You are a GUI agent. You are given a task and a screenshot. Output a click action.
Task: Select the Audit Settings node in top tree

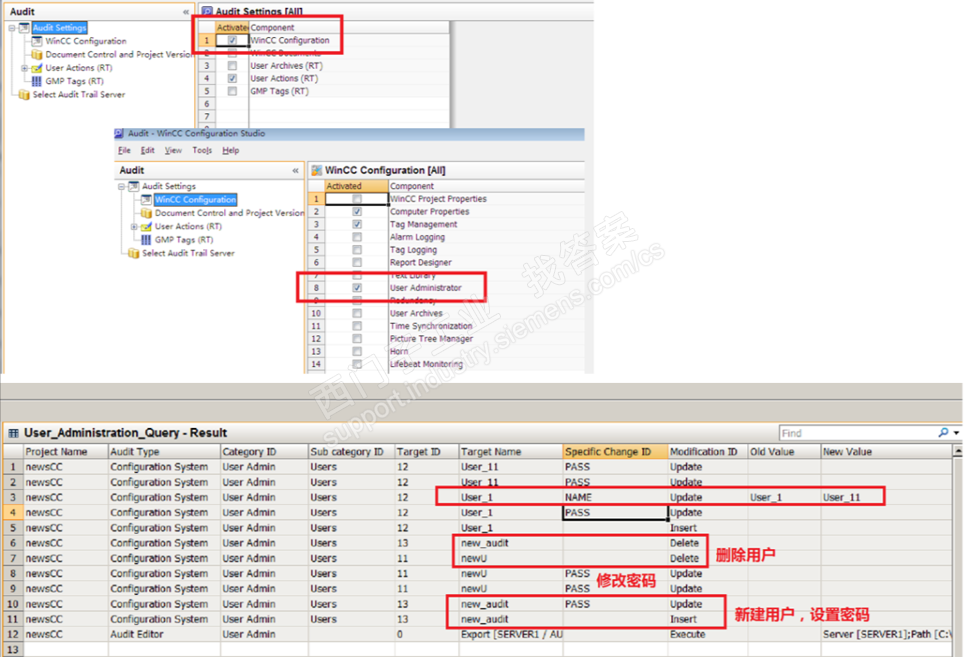[60, 28]
